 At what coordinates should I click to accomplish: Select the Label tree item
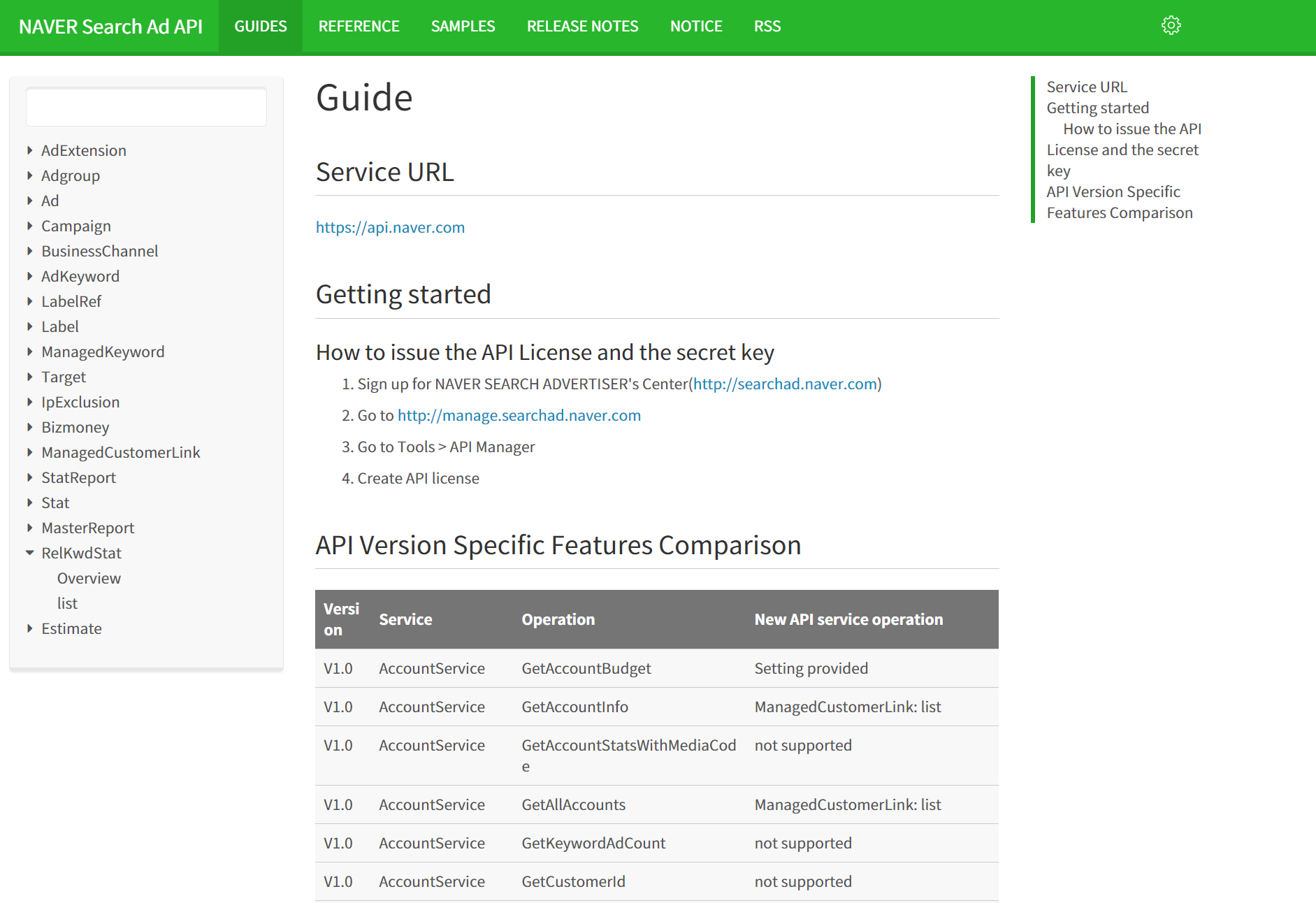pos(60,326)
